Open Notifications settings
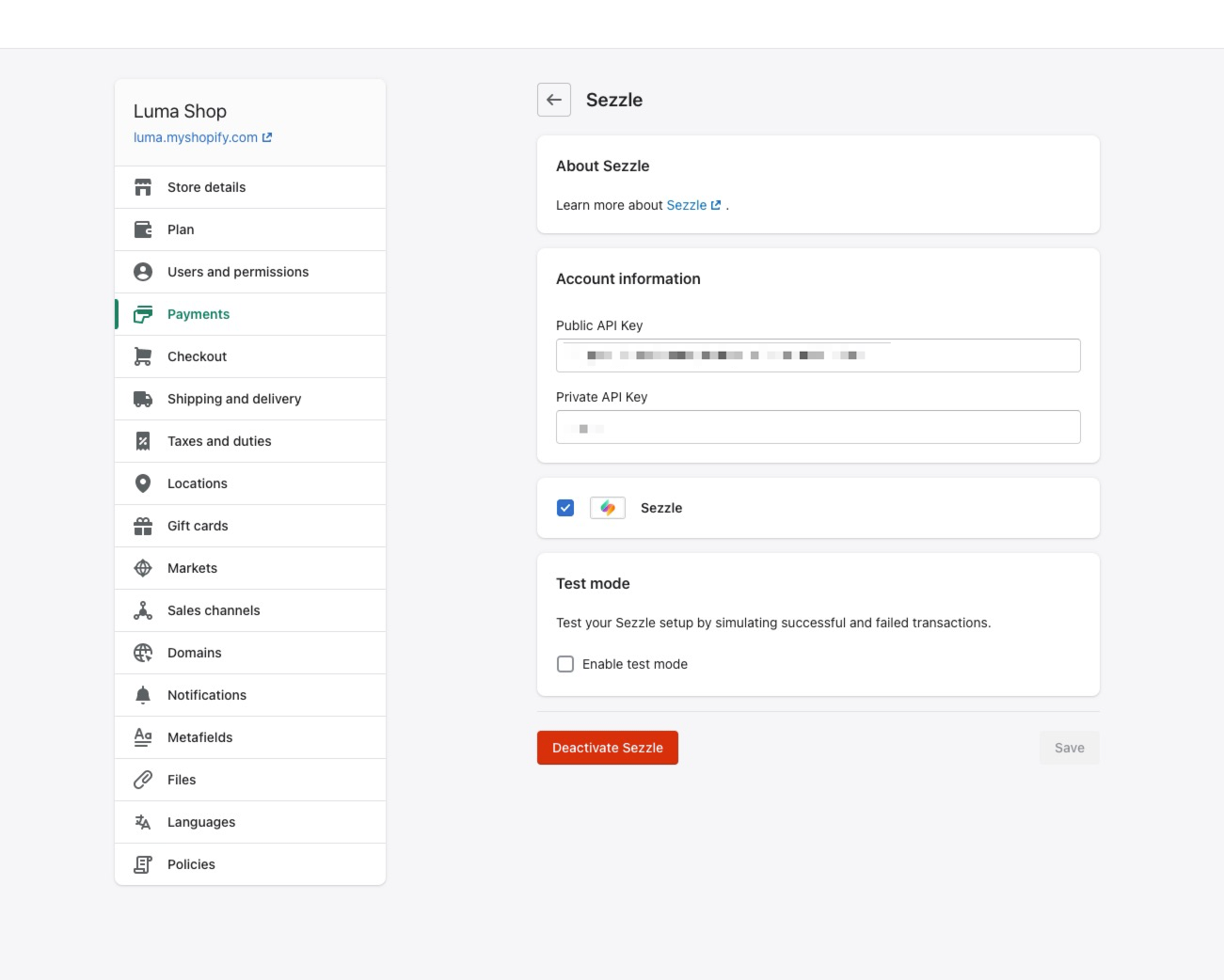 [250, 695]
